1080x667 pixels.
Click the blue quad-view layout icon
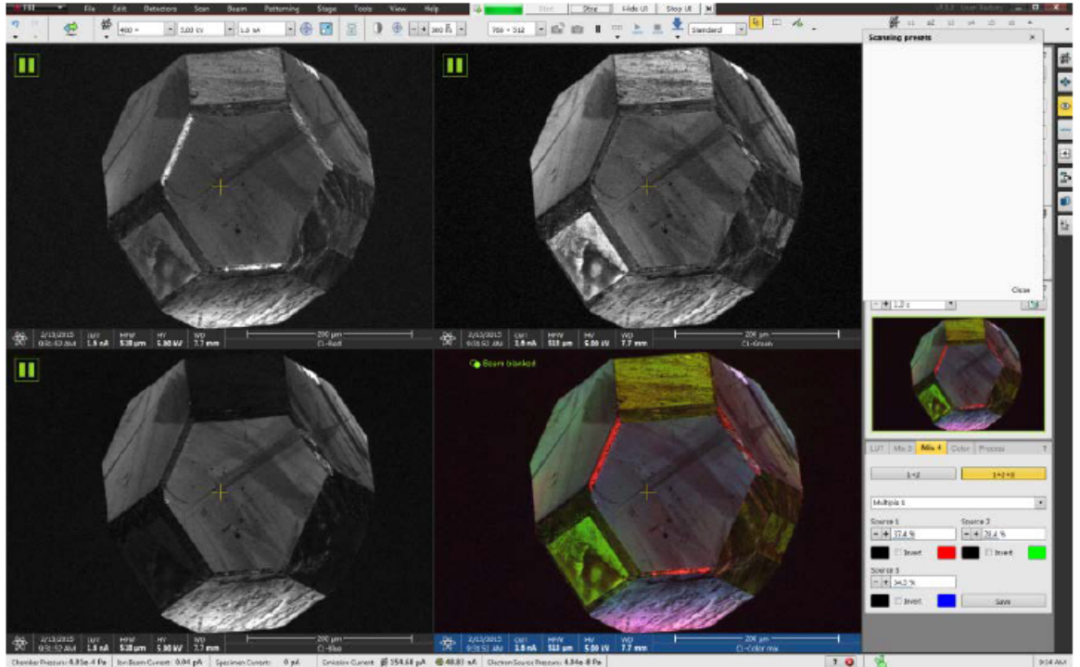(326, 29)
